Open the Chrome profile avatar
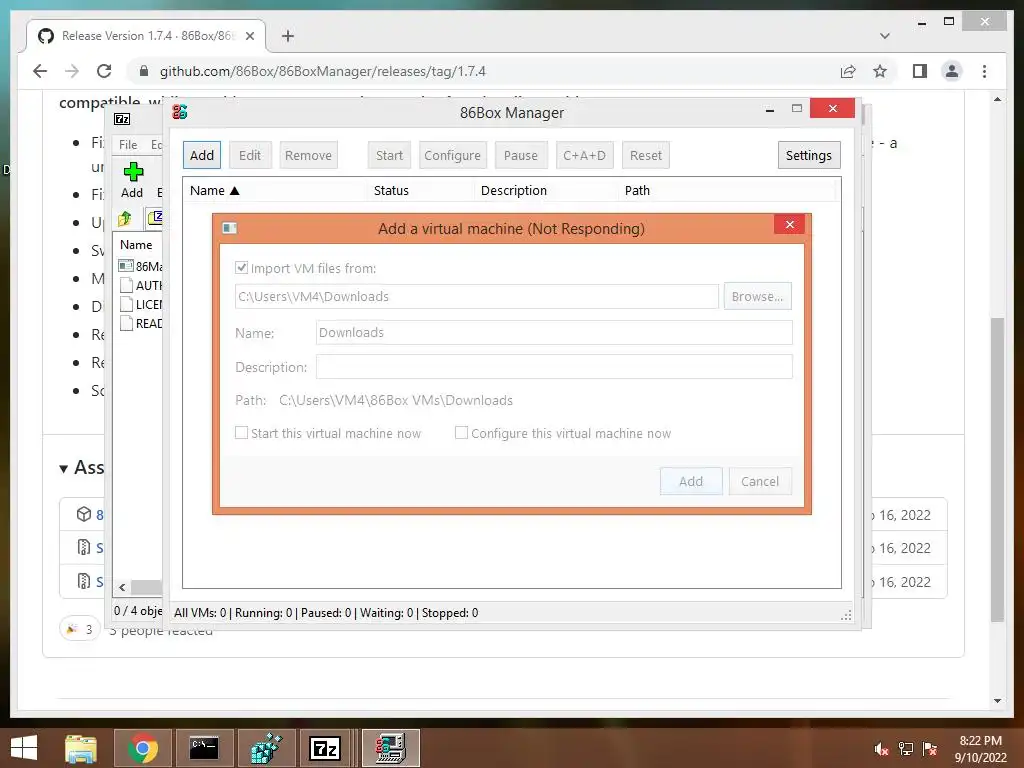Screen dimensions: 1024x768 pos(952,71)
